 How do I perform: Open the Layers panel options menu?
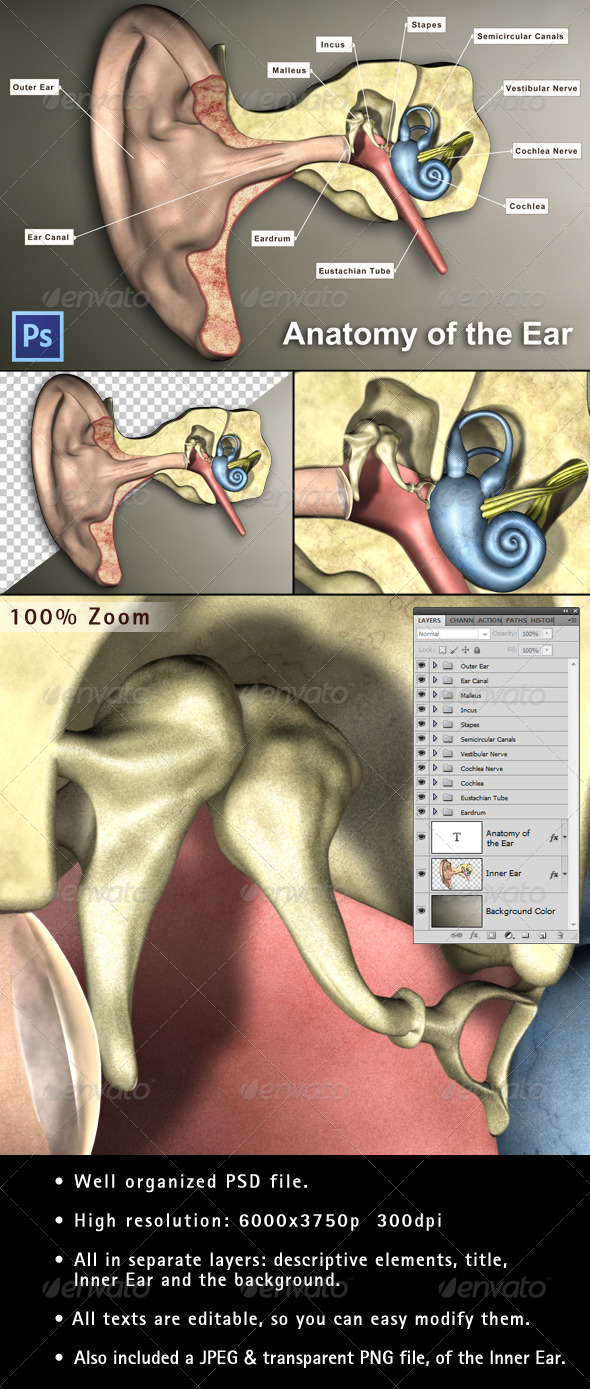tap(572, 620)
